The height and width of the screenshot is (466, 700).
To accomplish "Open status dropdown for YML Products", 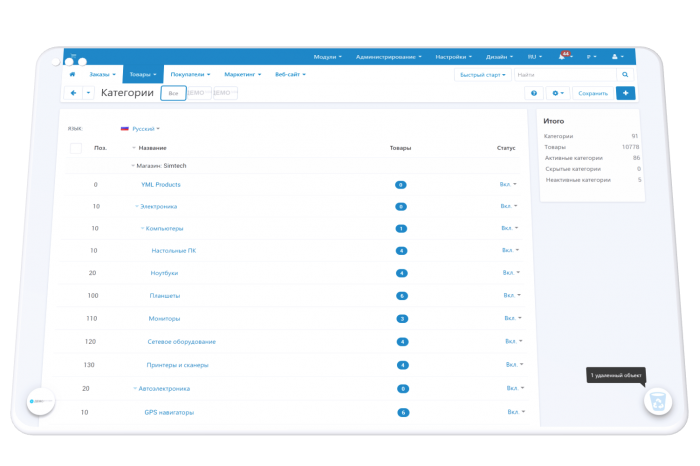I will [x=508, y=184].
